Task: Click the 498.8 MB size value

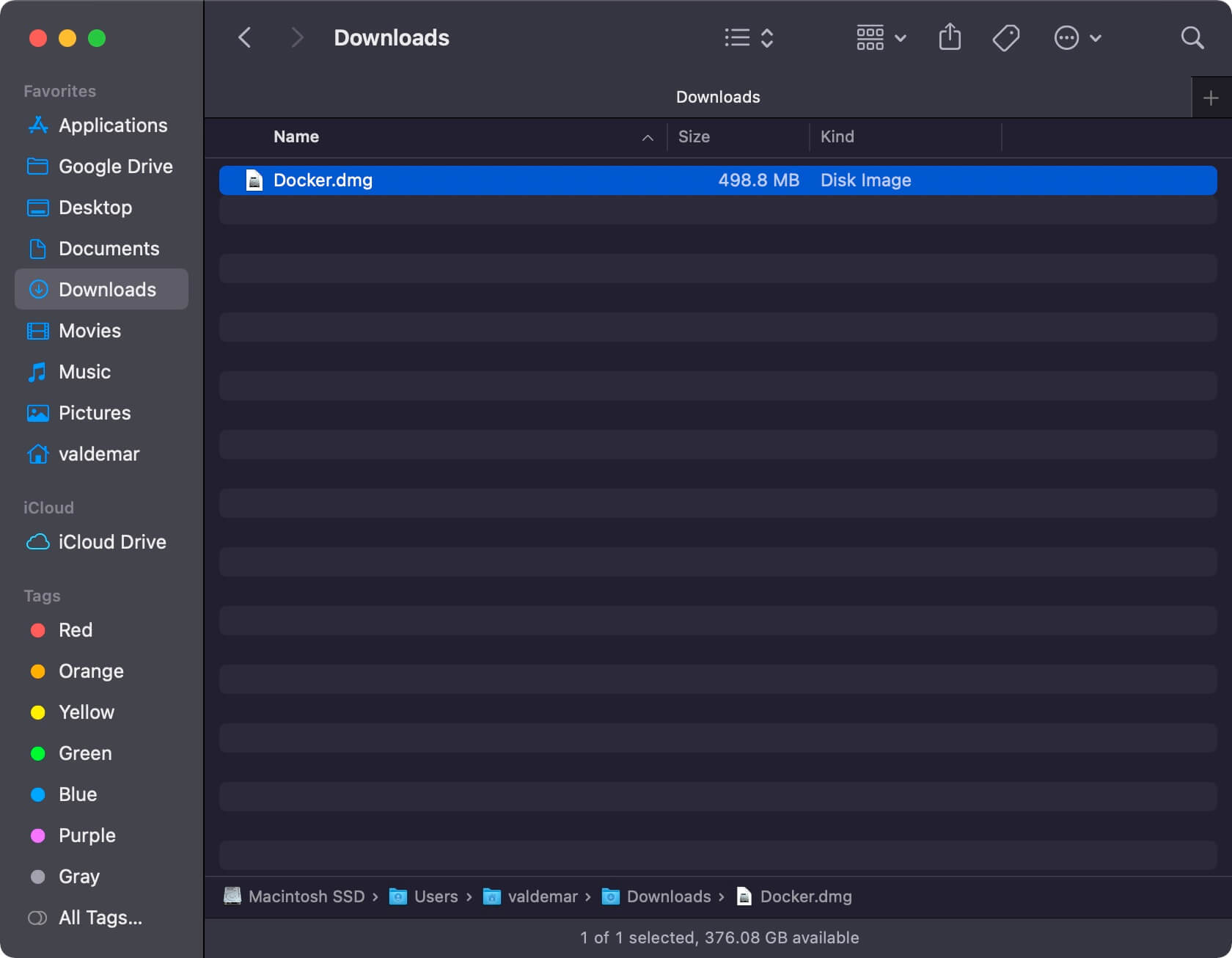Action: (758, 180)
